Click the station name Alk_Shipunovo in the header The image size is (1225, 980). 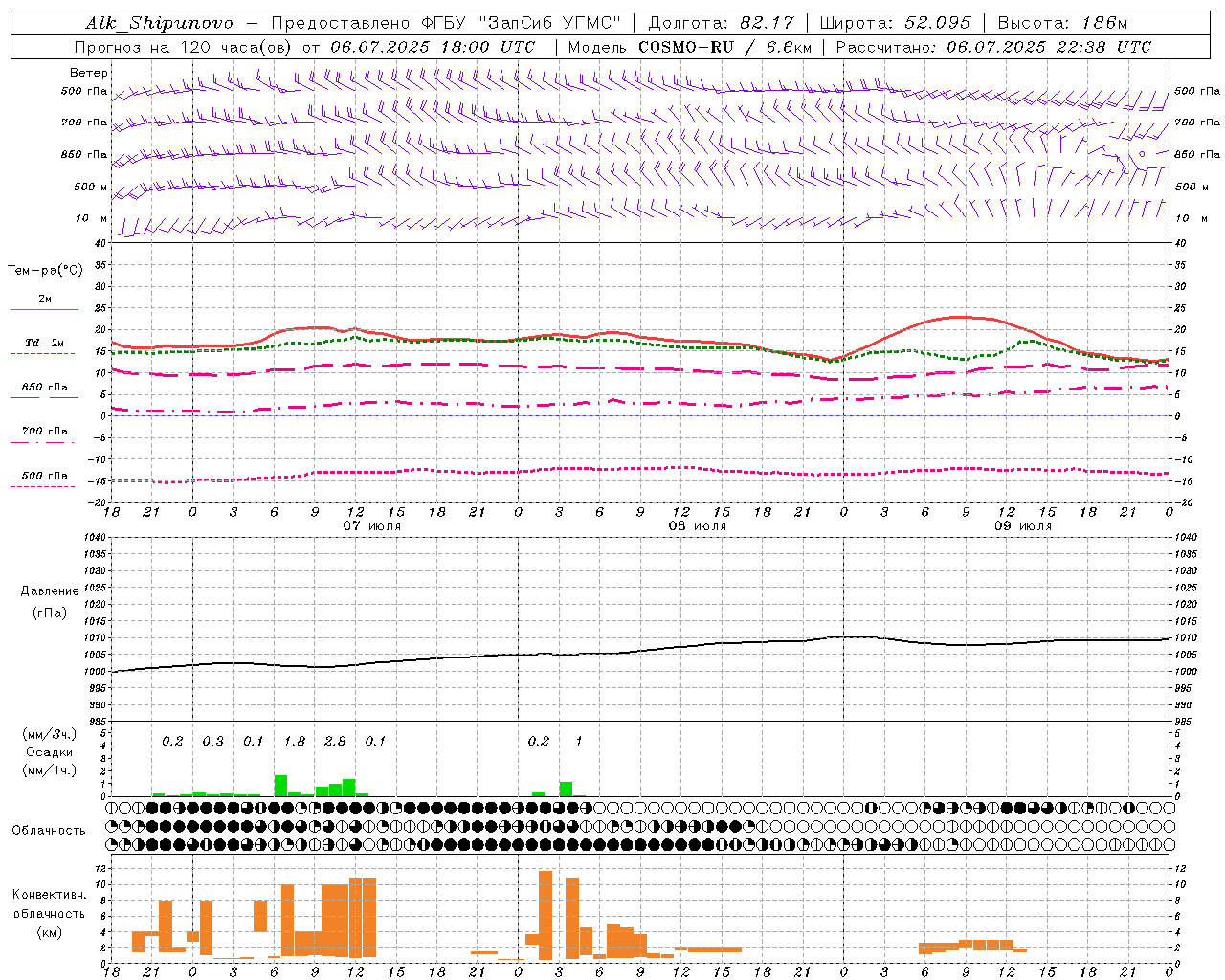pos(159,23)
